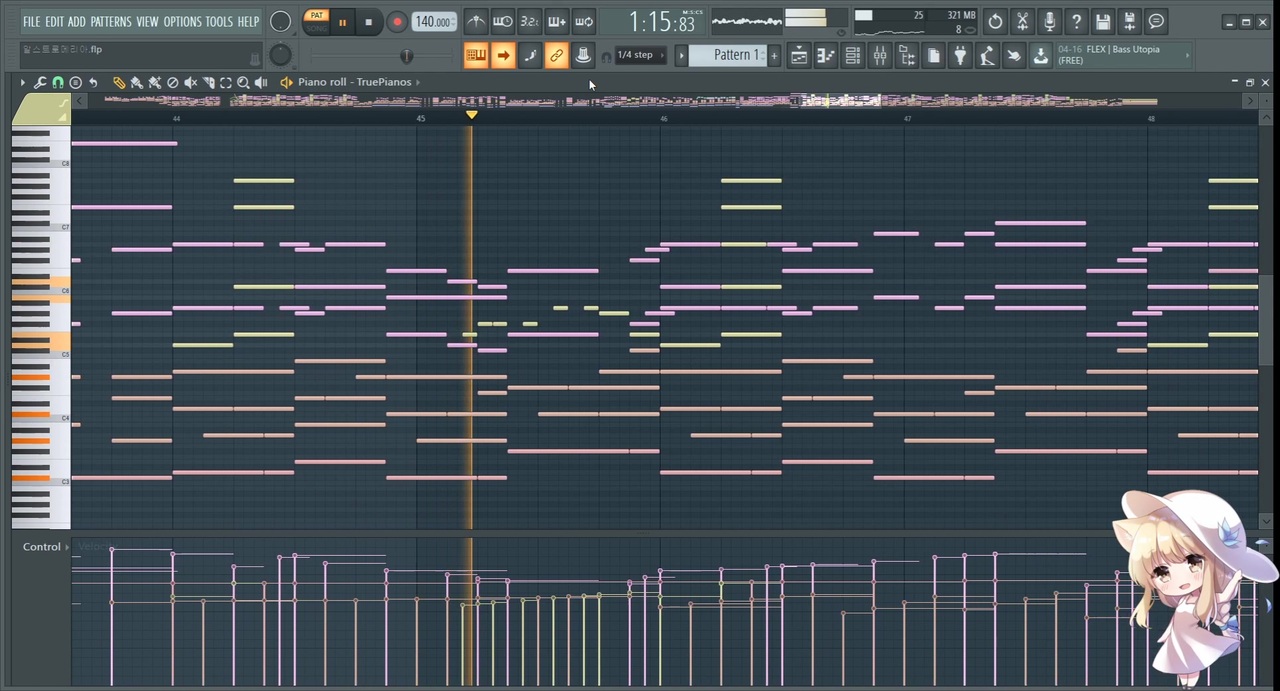1280x691 pixels.
Task: Click the record button
Action: click(397, 21)
